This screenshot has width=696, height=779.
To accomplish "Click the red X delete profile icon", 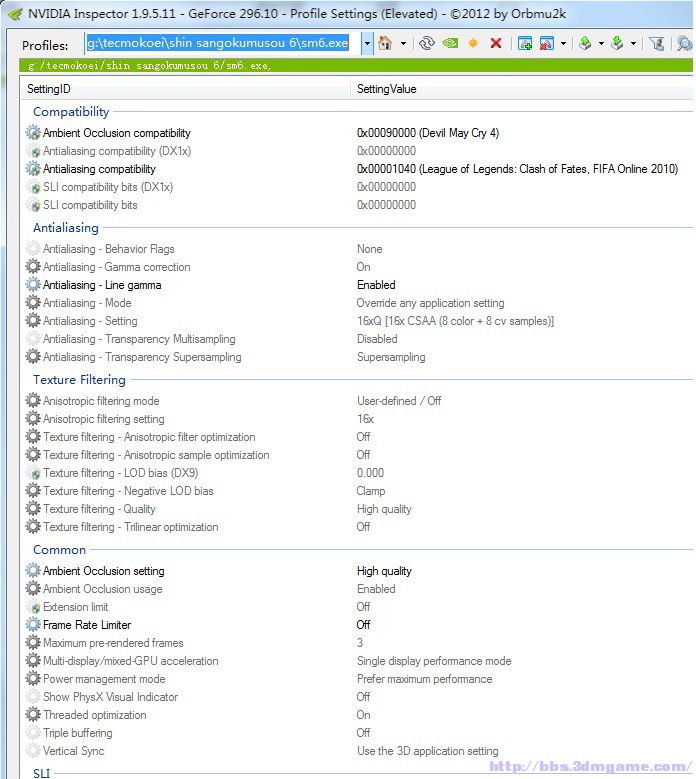I will click(x=495, y=43).
